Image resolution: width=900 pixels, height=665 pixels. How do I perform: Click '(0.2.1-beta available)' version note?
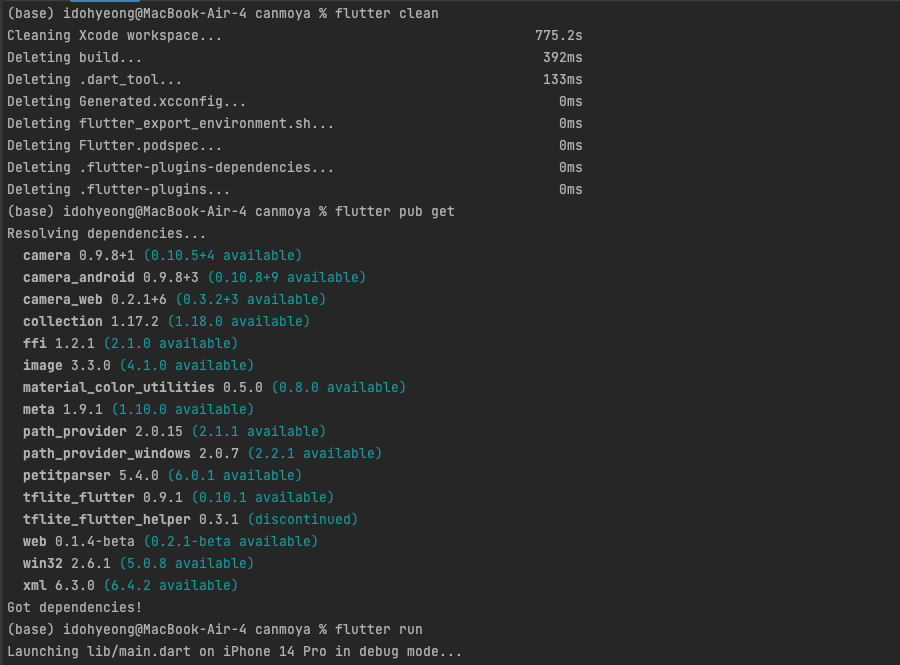[230, 541]
